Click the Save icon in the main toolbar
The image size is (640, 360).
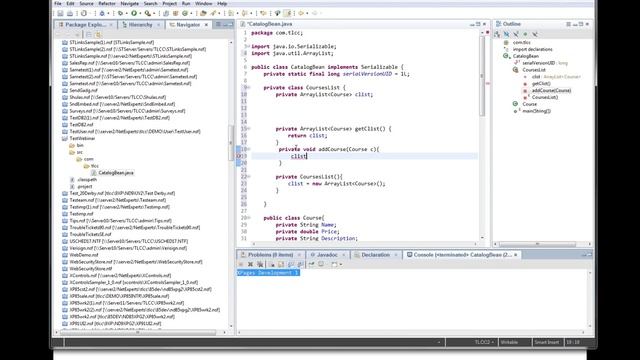tap(60, 13)
